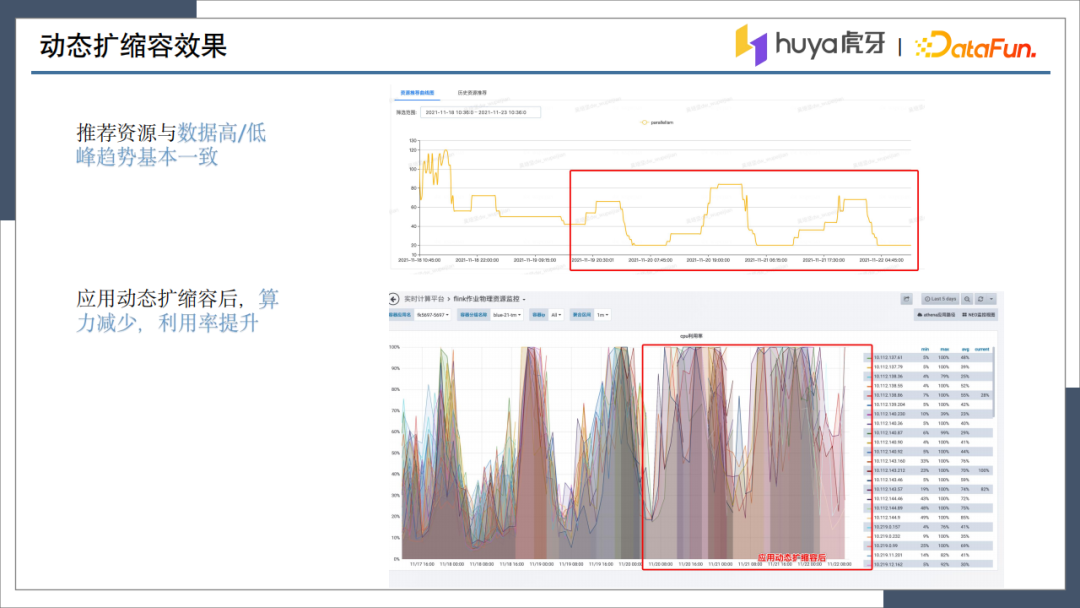Screen dimensions: 1080x608
Task: Open the blue-21-tm container group dropdown
Action: (507, 315)
